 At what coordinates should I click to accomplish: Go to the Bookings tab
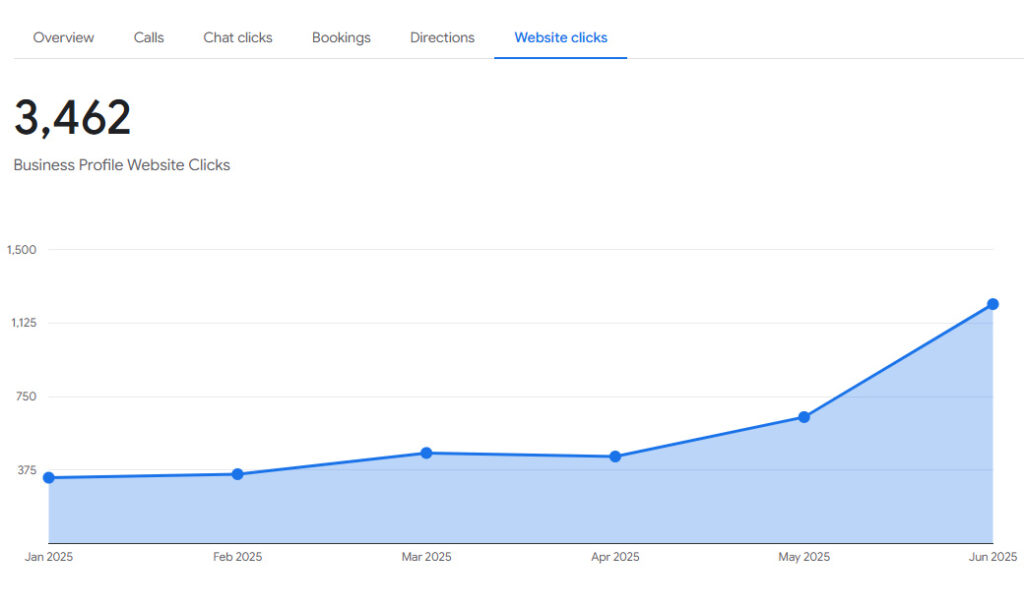pos(341,38)
